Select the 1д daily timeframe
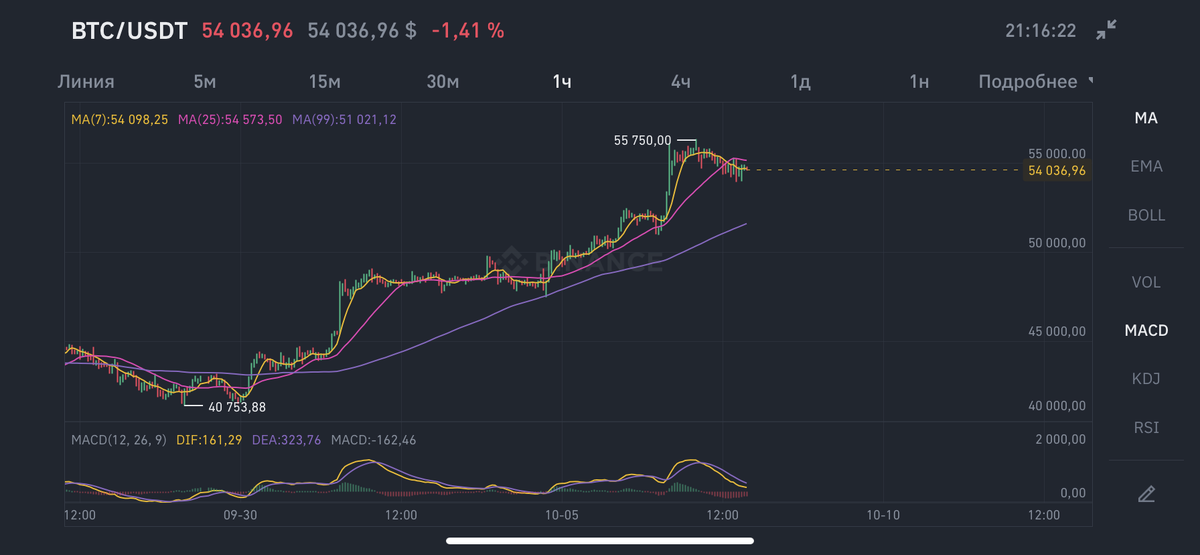Viewport: 1200px width, 555px height. tap(800, 82)
